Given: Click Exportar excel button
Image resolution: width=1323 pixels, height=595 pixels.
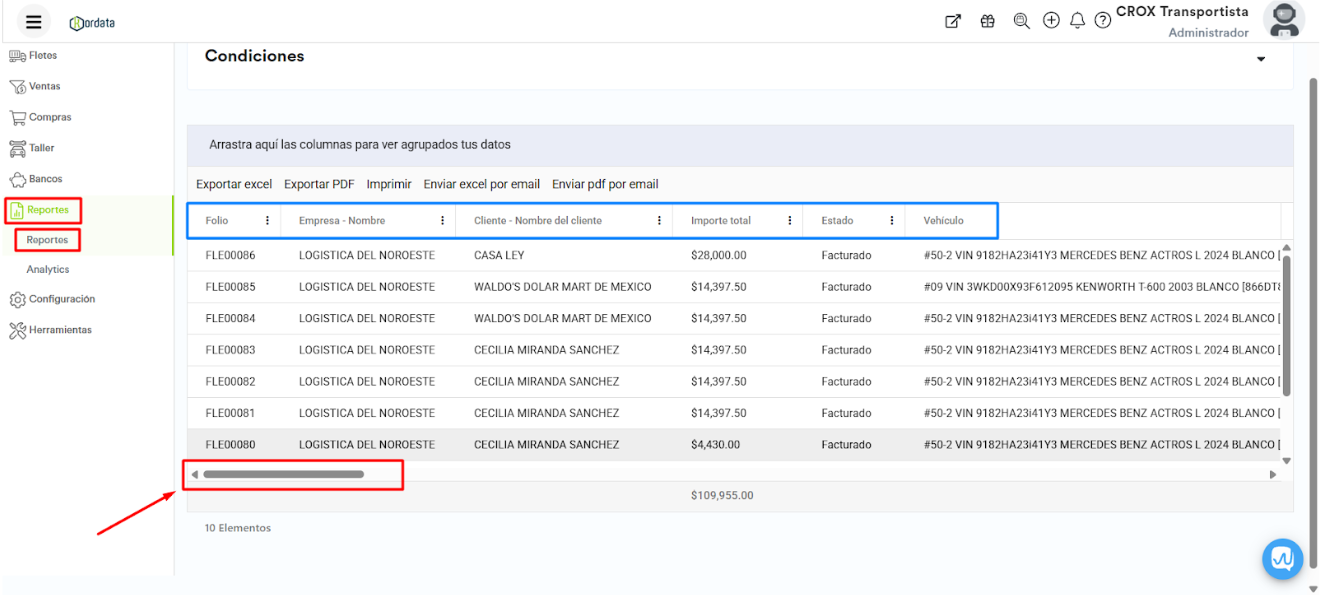Looking at the screenshot, I should click(x=234, y=184).
